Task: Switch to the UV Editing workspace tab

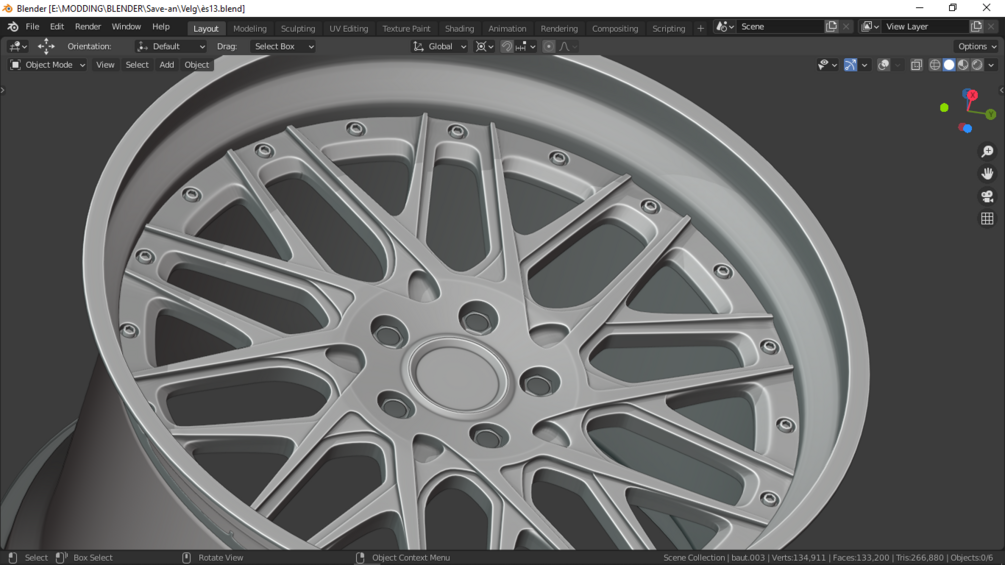Action: click(x=349, y=28)
